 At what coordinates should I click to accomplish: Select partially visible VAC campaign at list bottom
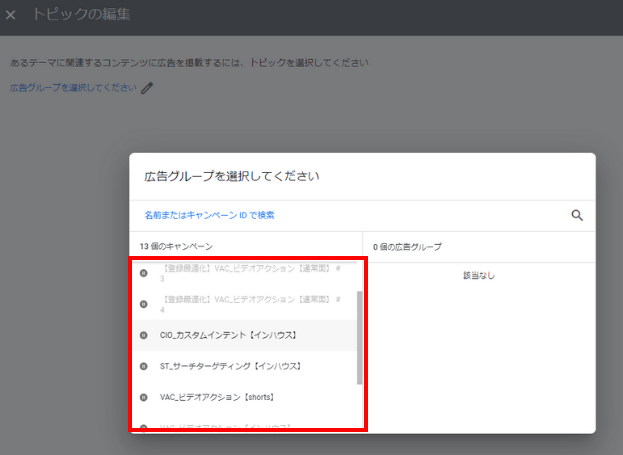coord(225,427)
